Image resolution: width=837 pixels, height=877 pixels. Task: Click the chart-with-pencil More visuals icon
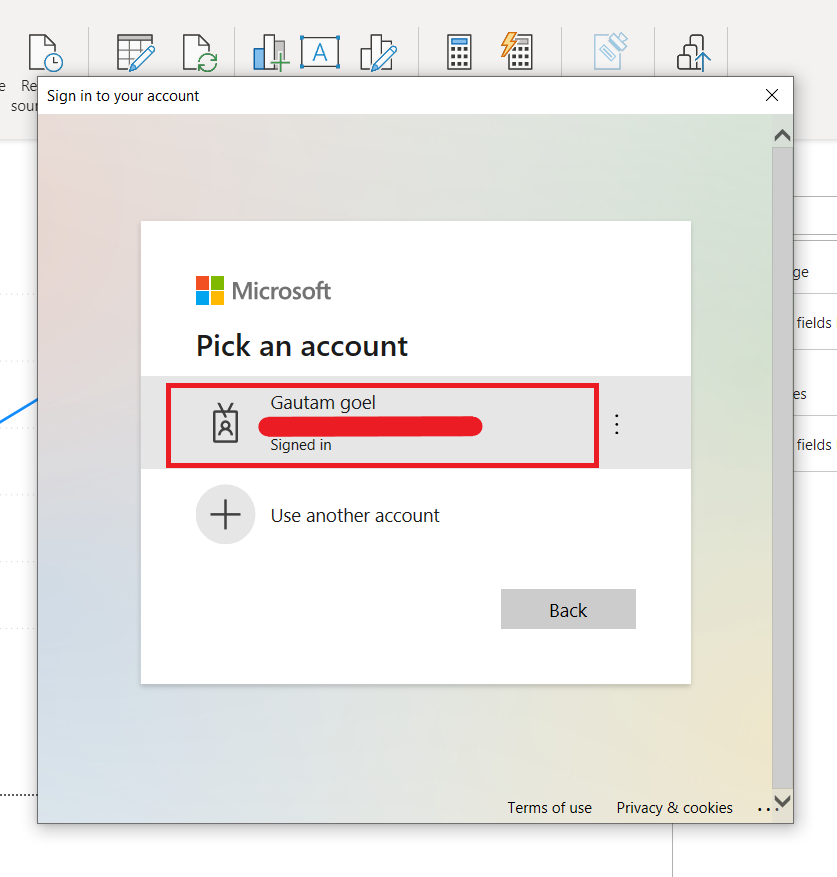[x=378, y=53]
